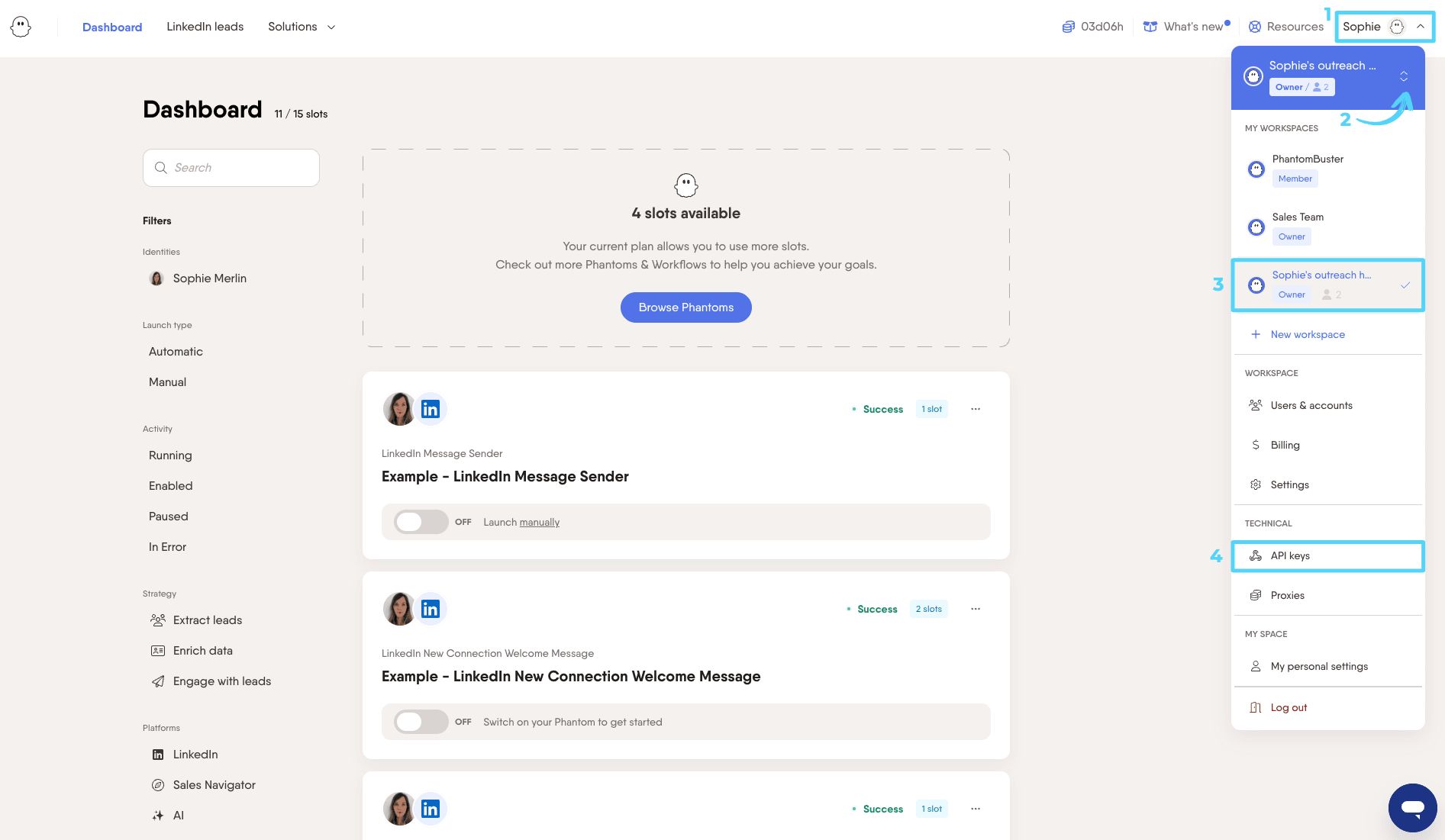This screenshot has width=1445, height=840.
Task: Click the 11 / 15 slots counter
Action: [301, 114]
